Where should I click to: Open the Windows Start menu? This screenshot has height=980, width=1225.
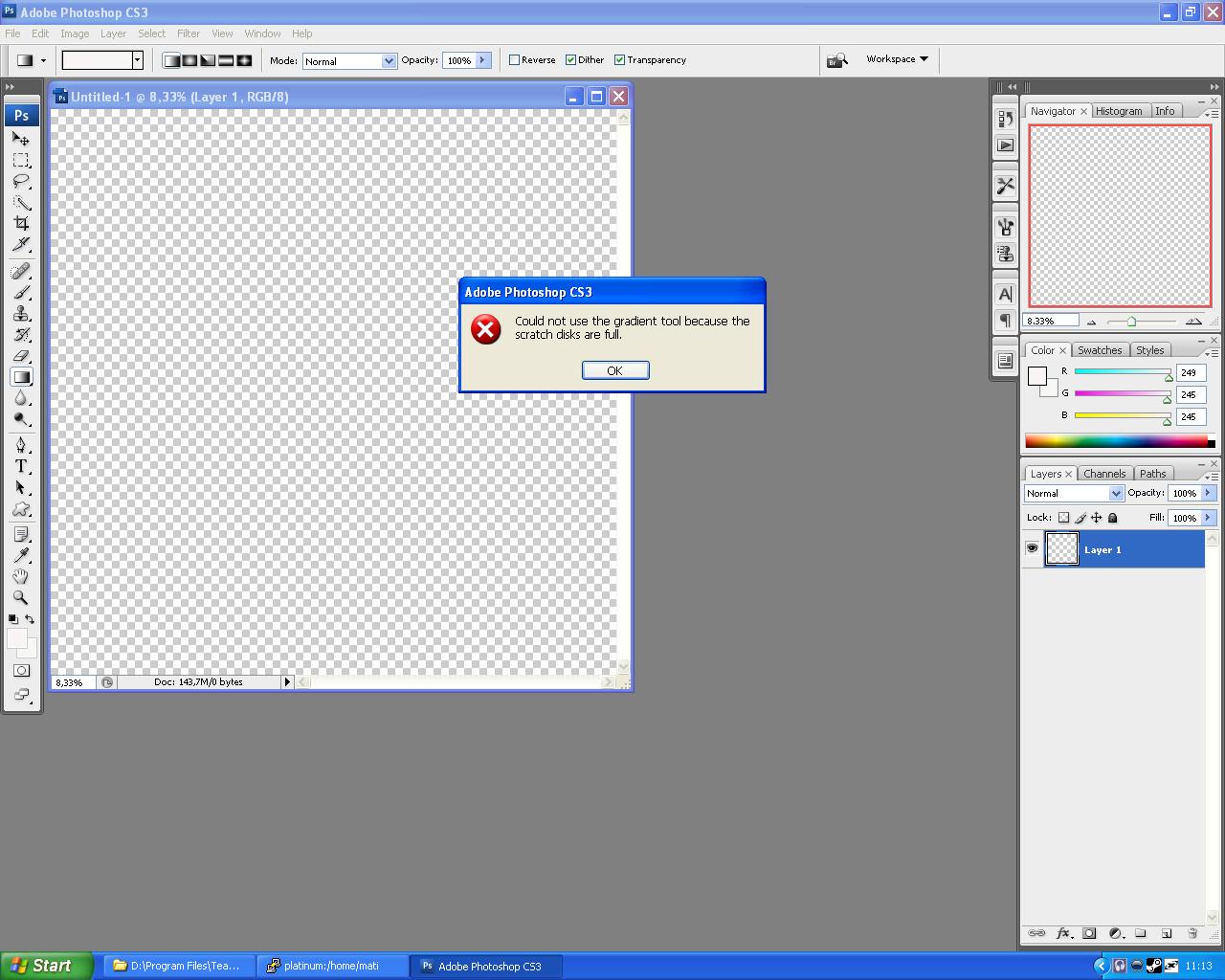click(47, 966)
